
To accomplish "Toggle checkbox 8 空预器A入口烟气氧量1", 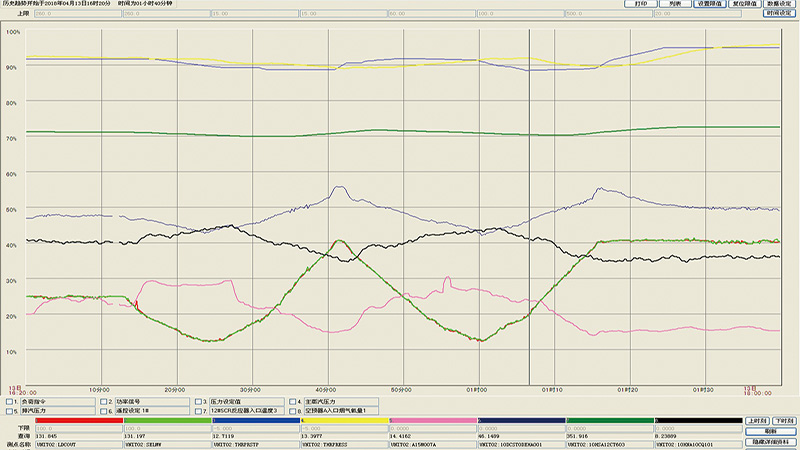I will pos(293,411).
